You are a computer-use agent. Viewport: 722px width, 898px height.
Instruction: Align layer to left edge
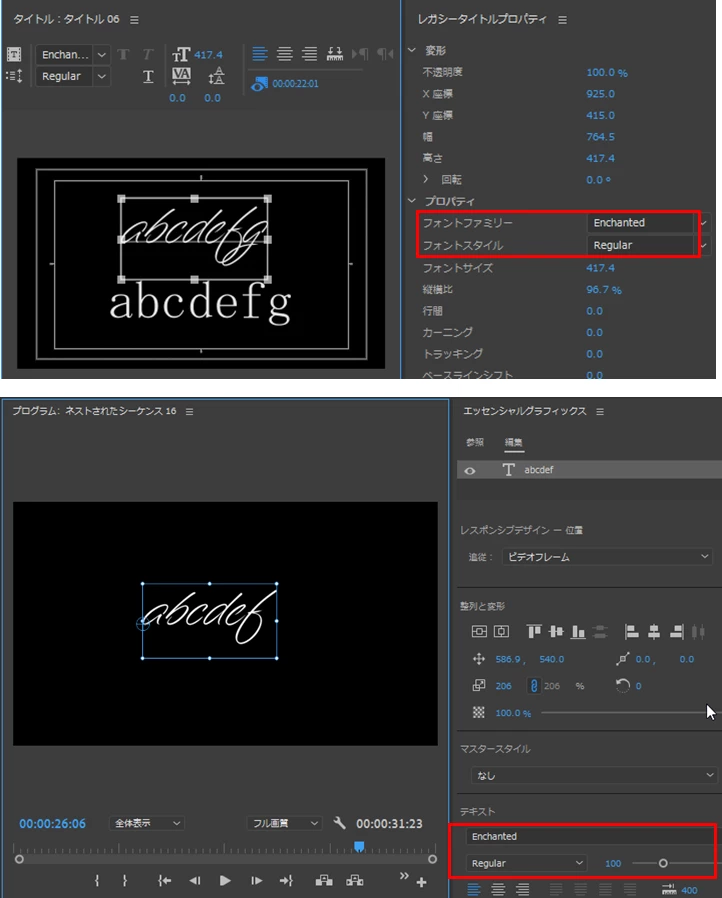[x=632, y=632]
